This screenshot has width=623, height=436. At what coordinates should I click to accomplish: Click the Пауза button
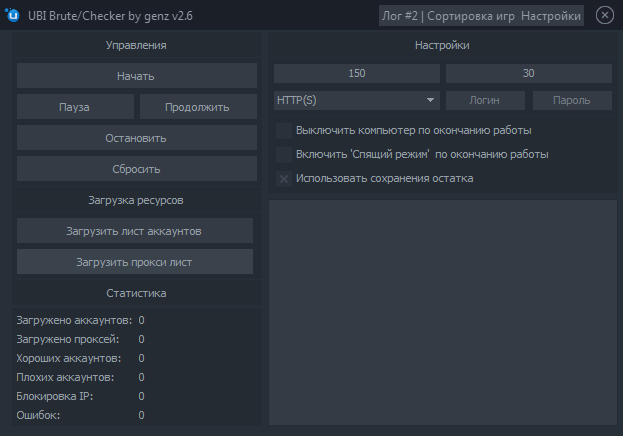(x=75, y=107)
